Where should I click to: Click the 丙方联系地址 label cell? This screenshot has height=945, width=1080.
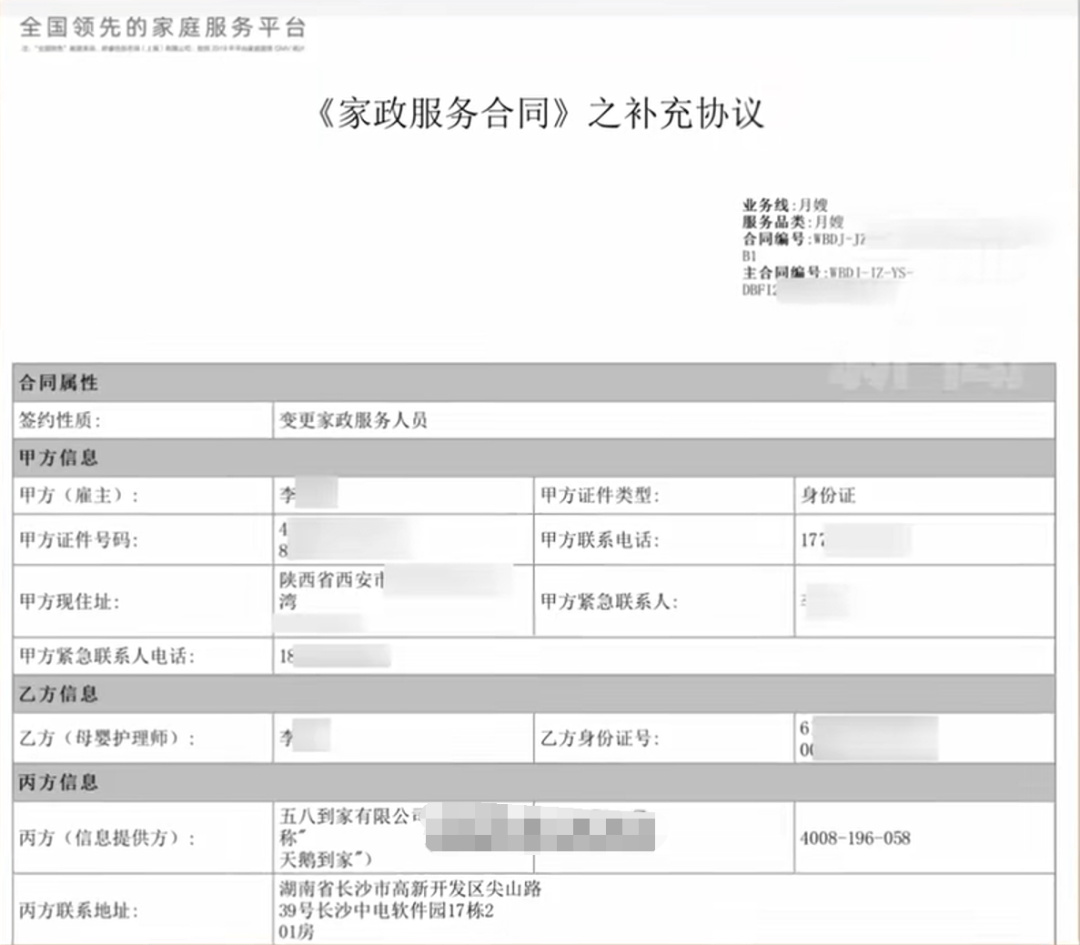coord(143,911)
